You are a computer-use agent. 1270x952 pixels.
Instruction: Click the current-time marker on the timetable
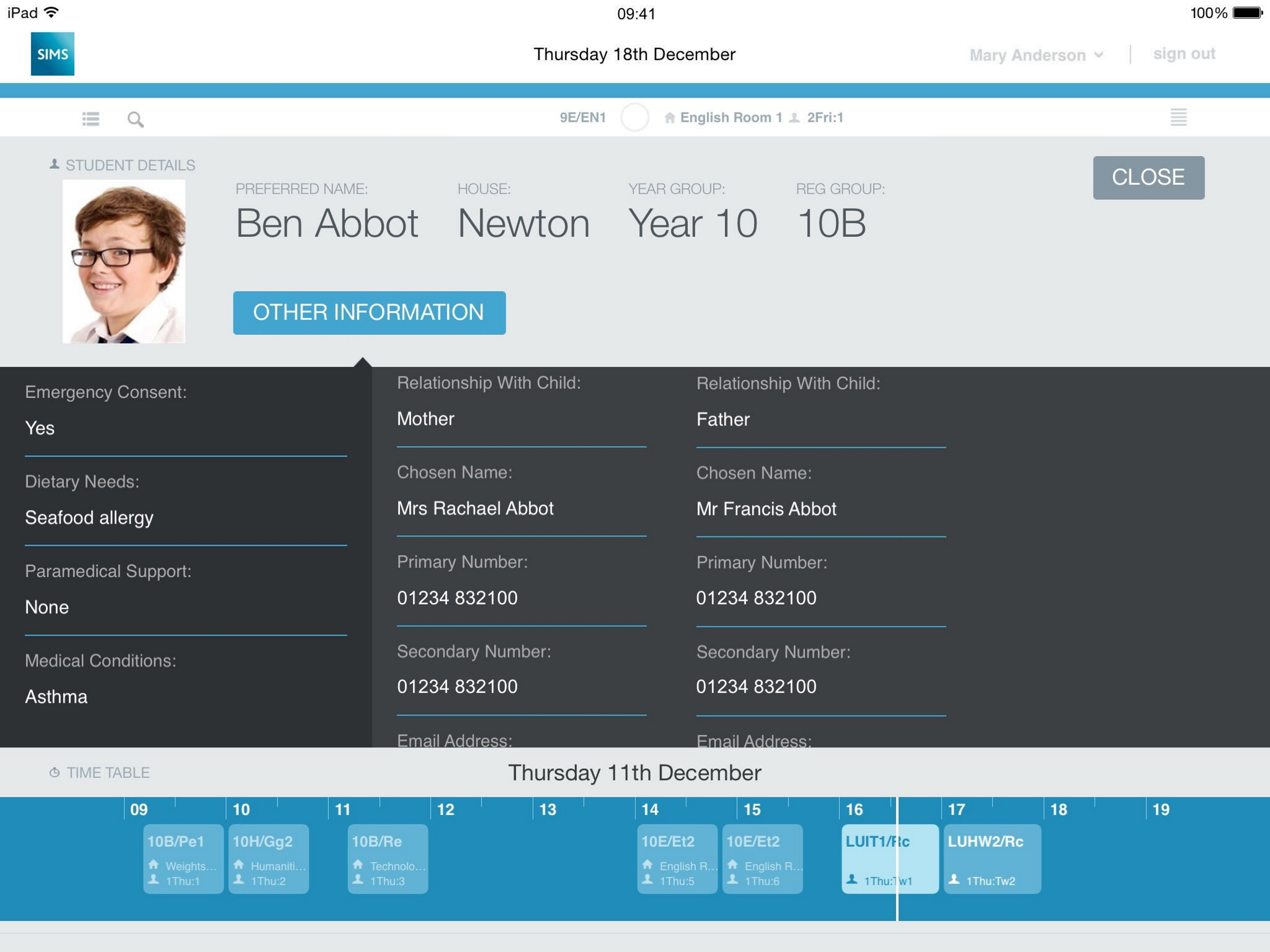(897, 907)
